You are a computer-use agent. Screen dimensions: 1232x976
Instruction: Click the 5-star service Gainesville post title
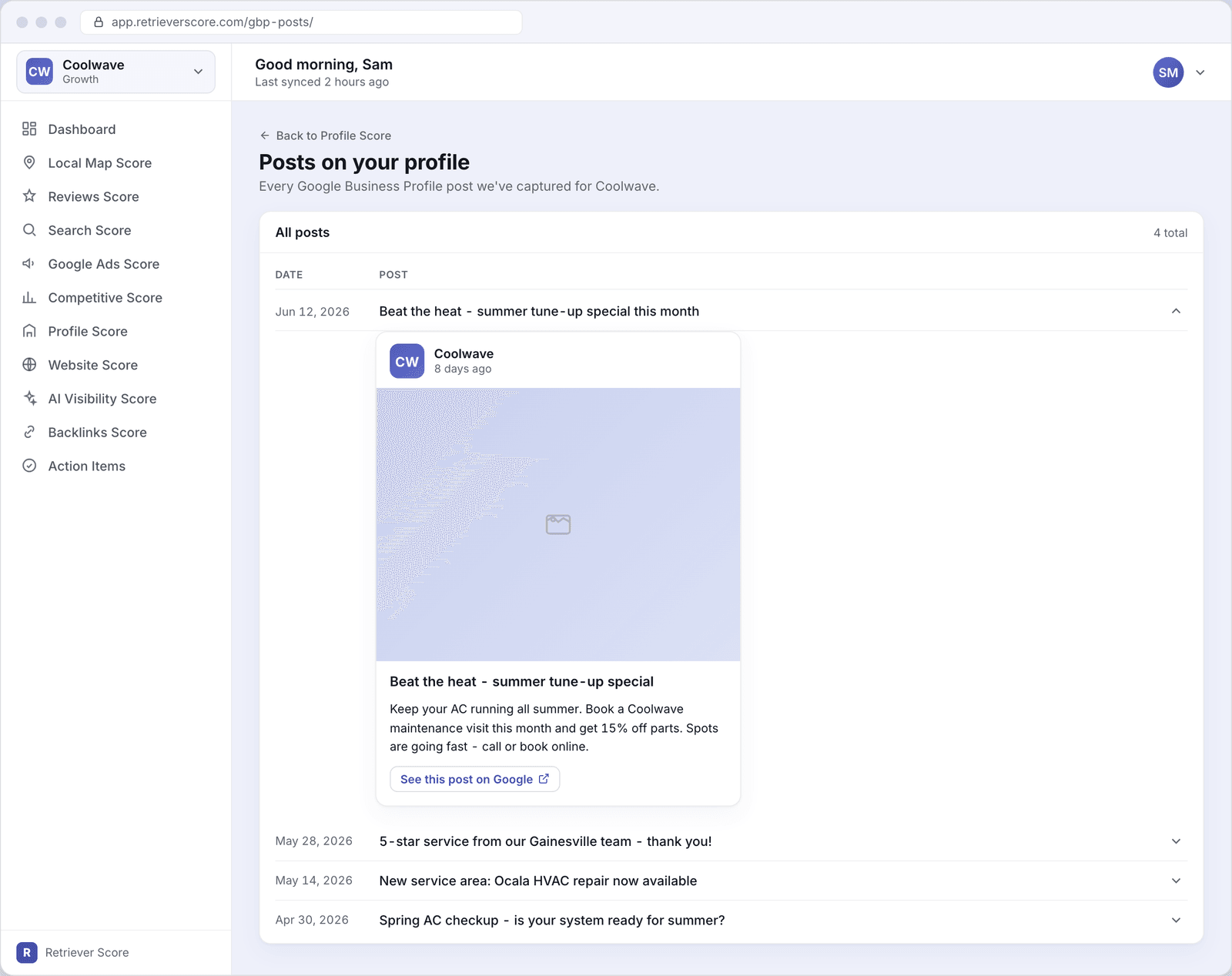click(x=545, y=841)
